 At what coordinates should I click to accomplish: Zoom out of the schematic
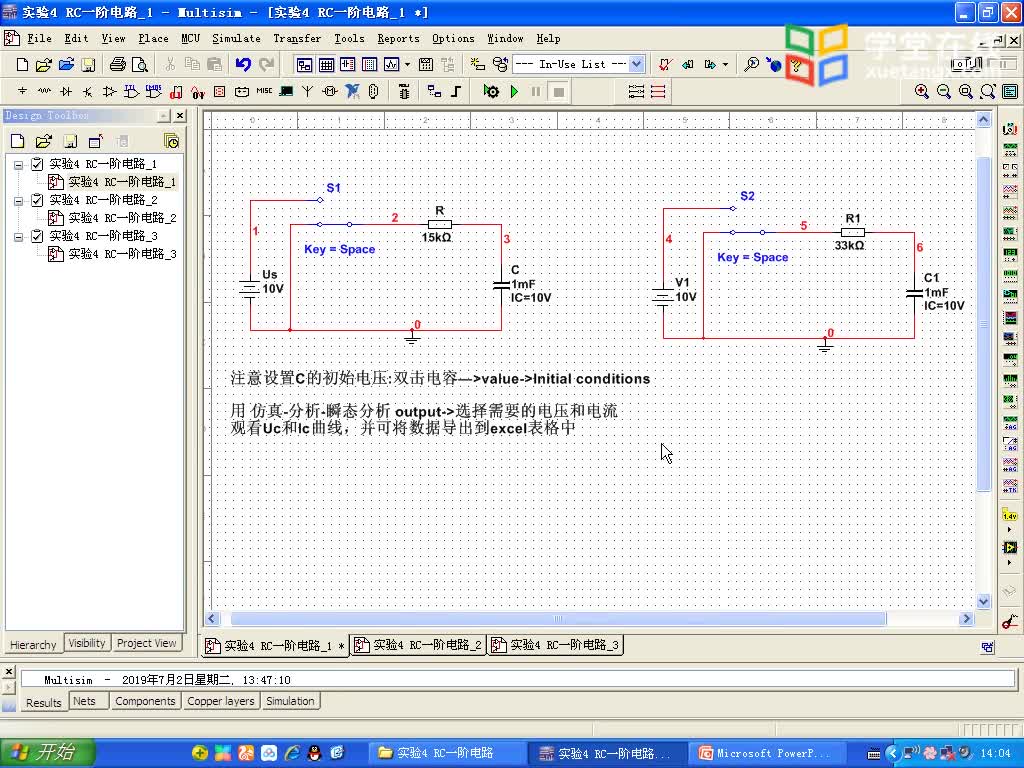pos(944,91)
